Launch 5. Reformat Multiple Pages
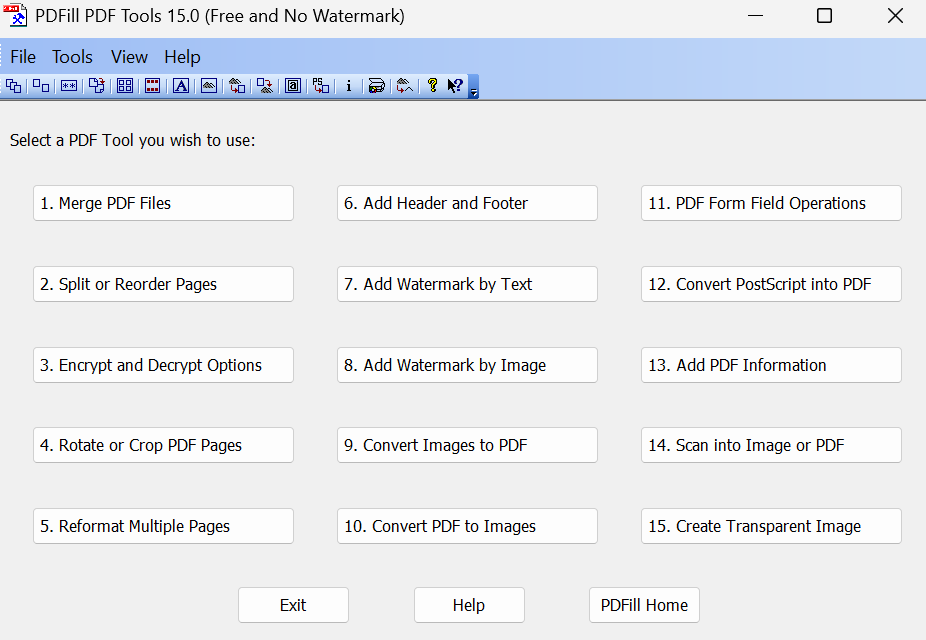Viewport: 926px width, 640px height. pyautogui.click(x=164, y=526)
